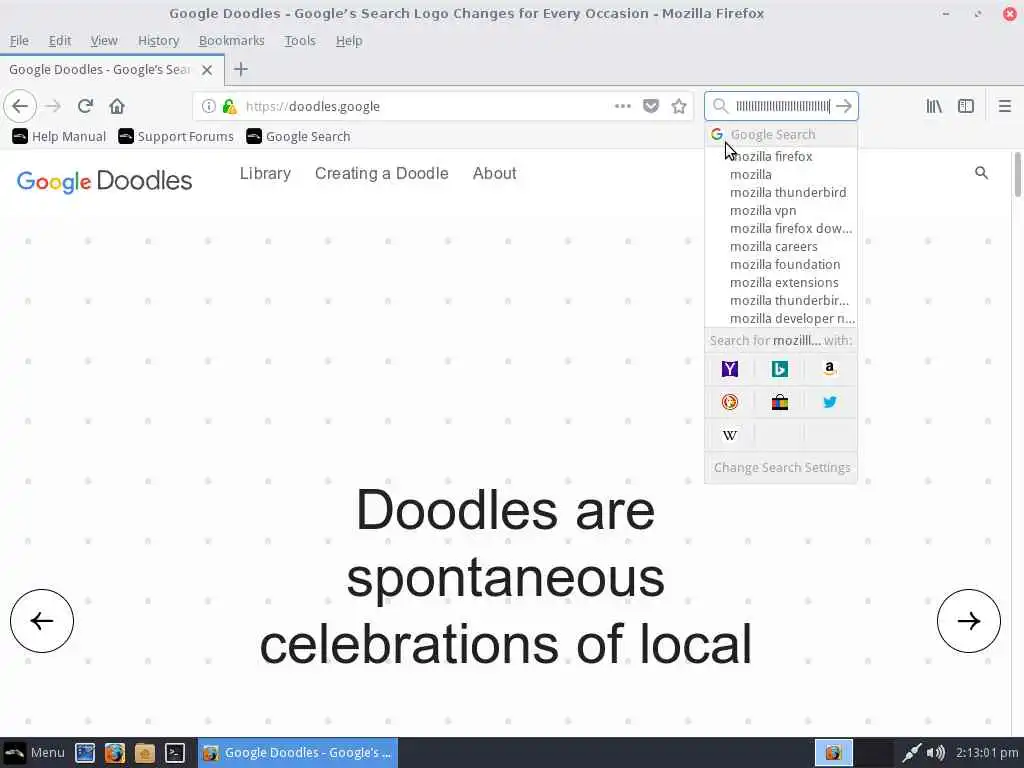Select the Google Doodles browser tab
The image size is (1024, 768).
click(112, 70)
